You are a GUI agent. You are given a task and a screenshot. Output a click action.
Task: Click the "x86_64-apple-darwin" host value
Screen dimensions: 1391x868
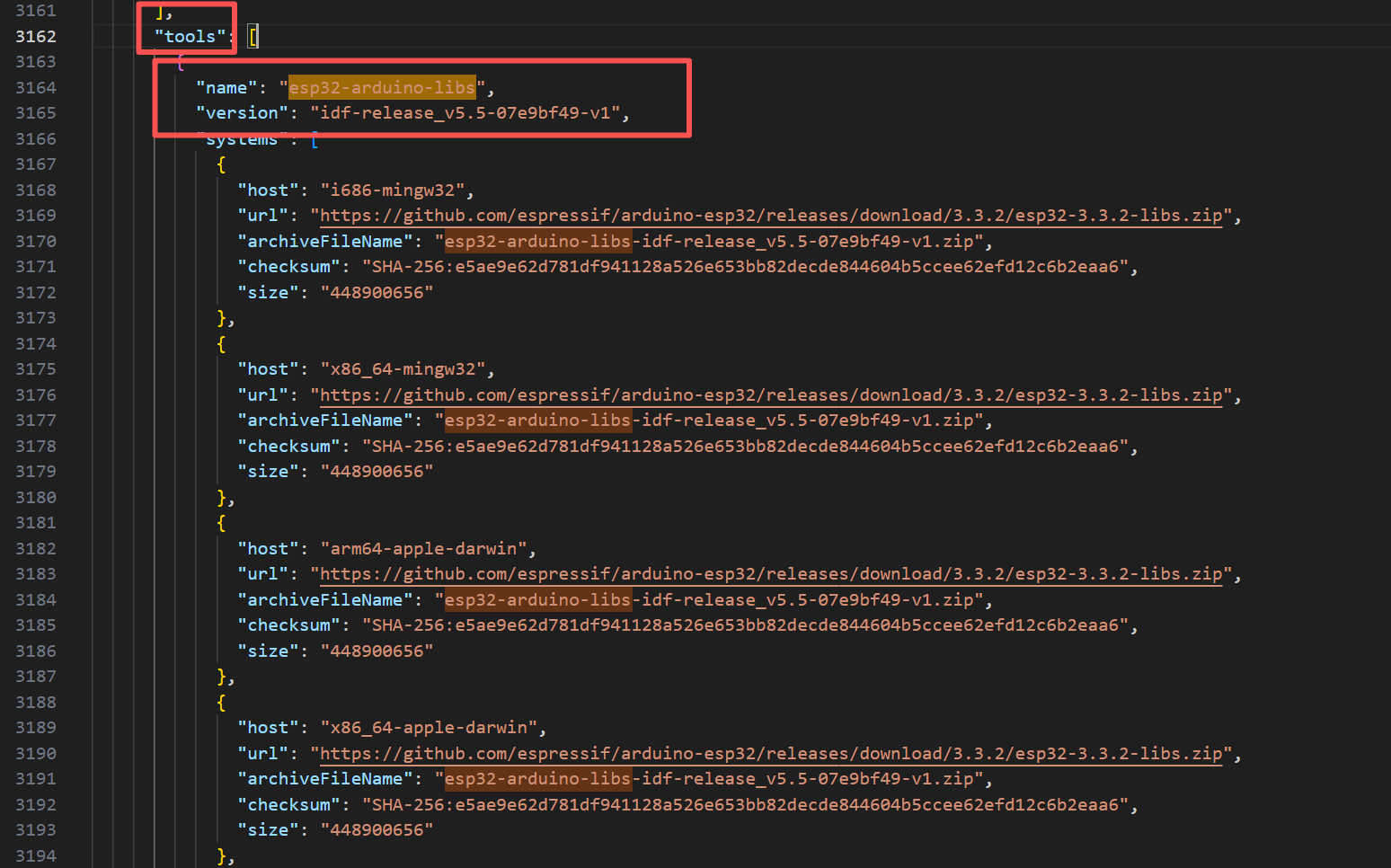(429, 728)
